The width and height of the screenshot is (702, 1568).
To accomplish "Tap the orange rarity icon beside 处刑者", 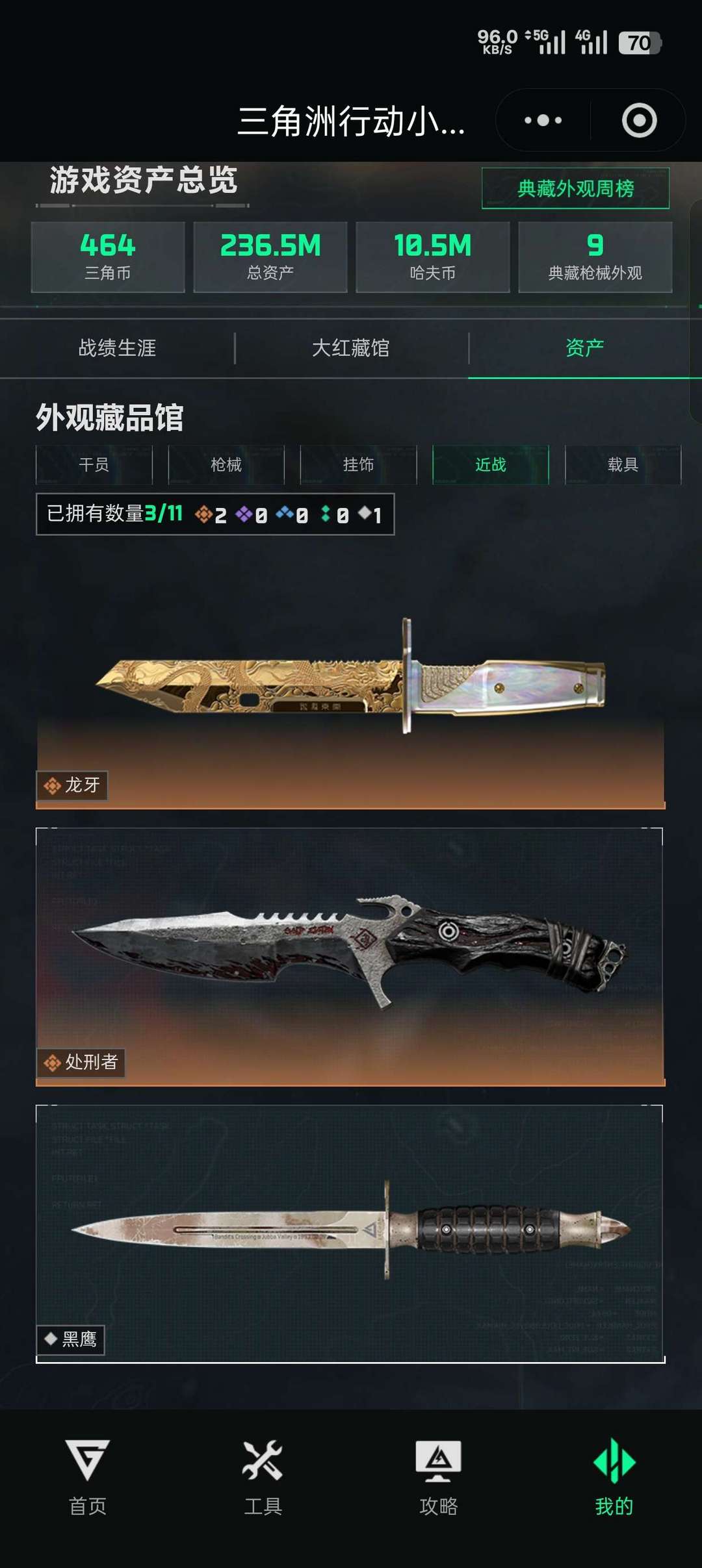I will [x=52, y=1063].
